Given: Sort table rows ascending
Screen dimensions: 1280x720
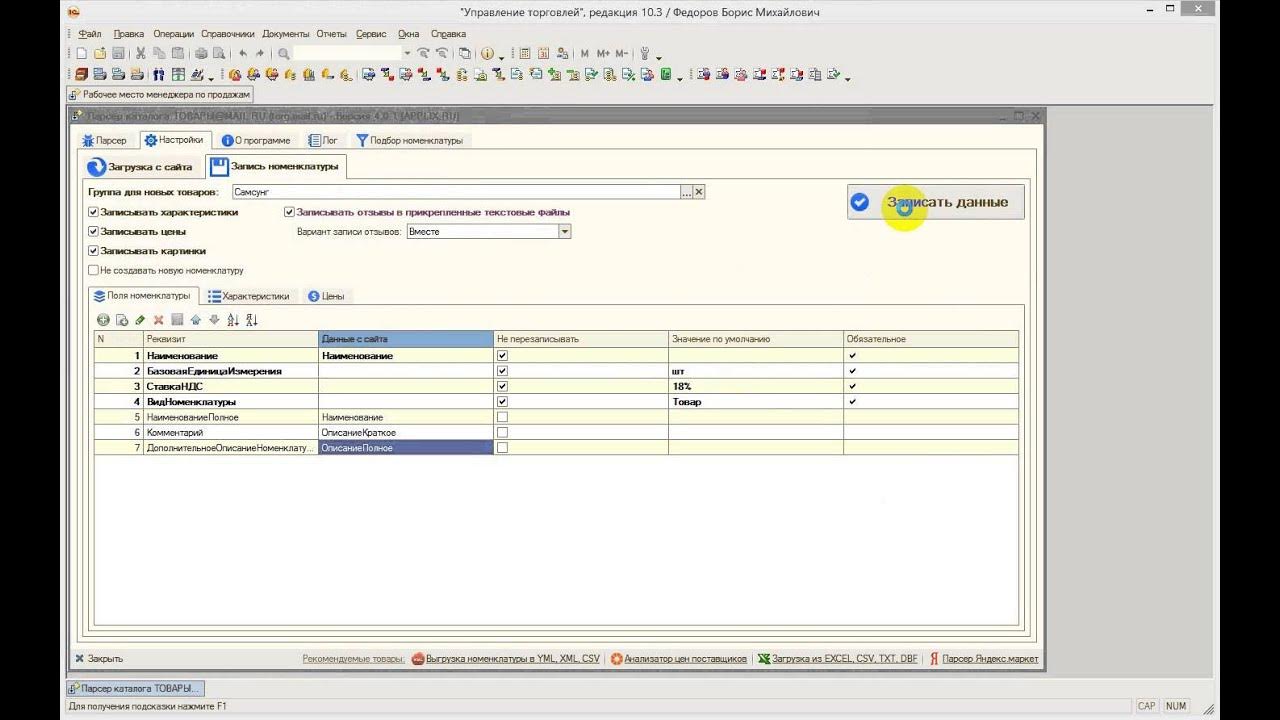Looking at the screenshot, I should click(x=233, y=320).
